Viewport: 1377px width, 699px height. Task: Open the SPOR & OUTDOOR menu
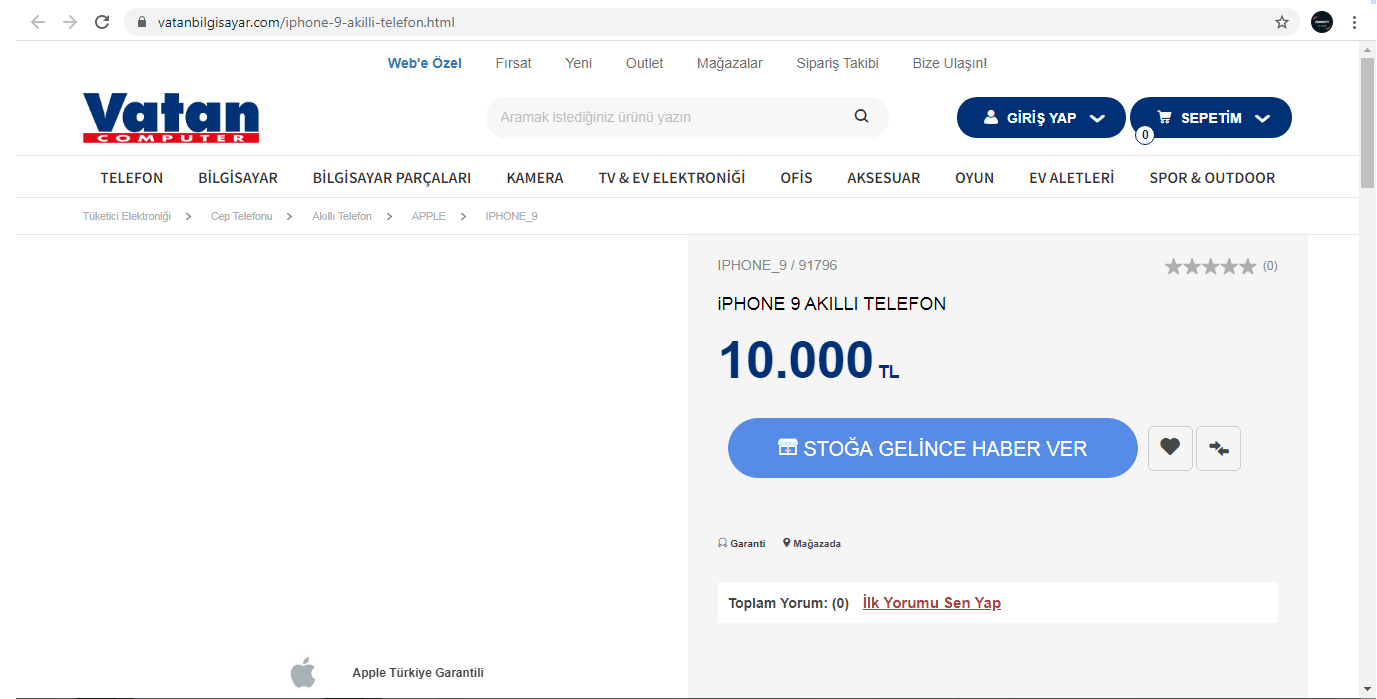1212,178
